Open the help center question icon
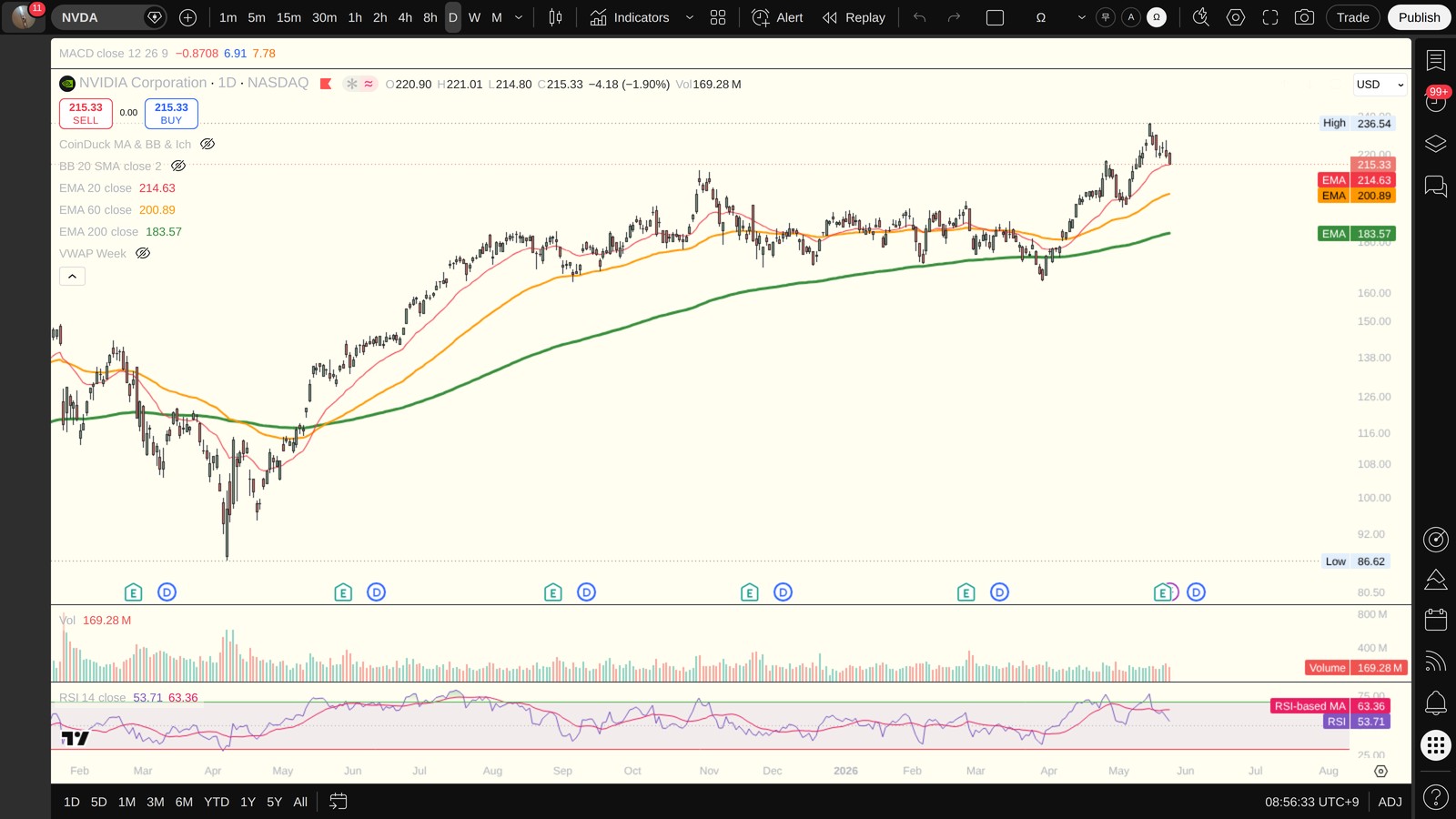1456x819 pixels. [x=1435, y=797]
